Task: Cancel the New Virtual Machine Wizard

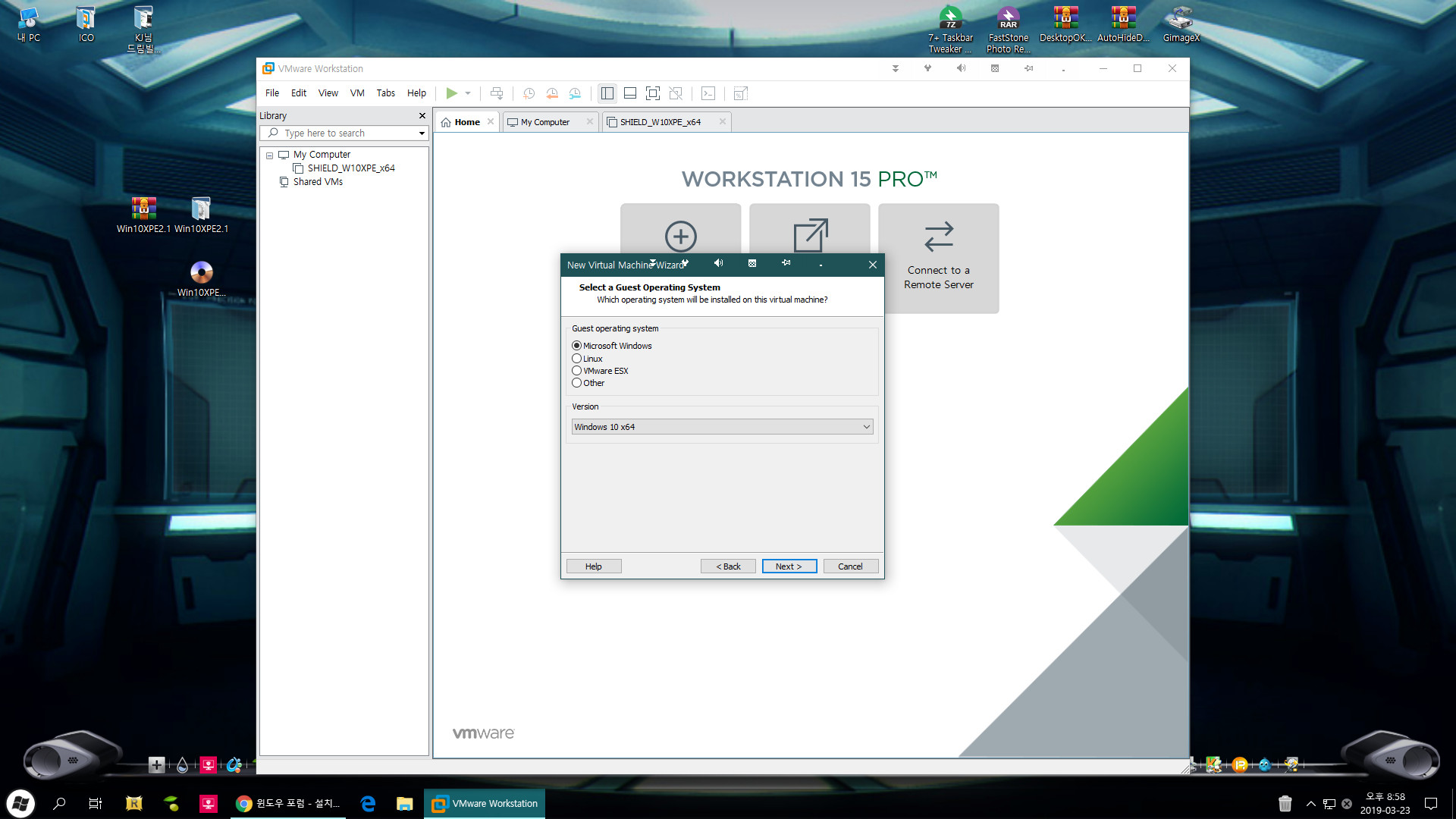Action: (x=850, y=566)
